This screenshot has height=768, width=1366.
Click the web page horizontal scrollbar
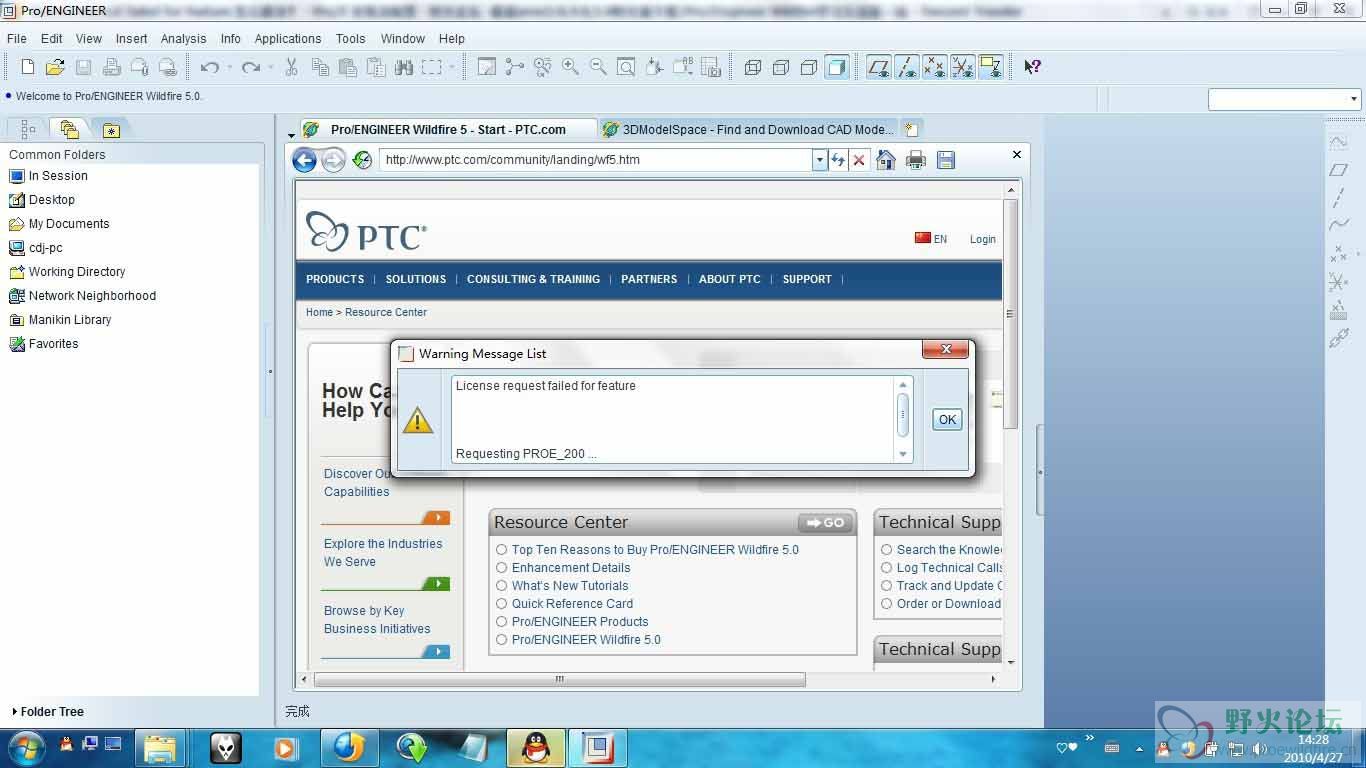pyautogui.click(x=560, y=679)
